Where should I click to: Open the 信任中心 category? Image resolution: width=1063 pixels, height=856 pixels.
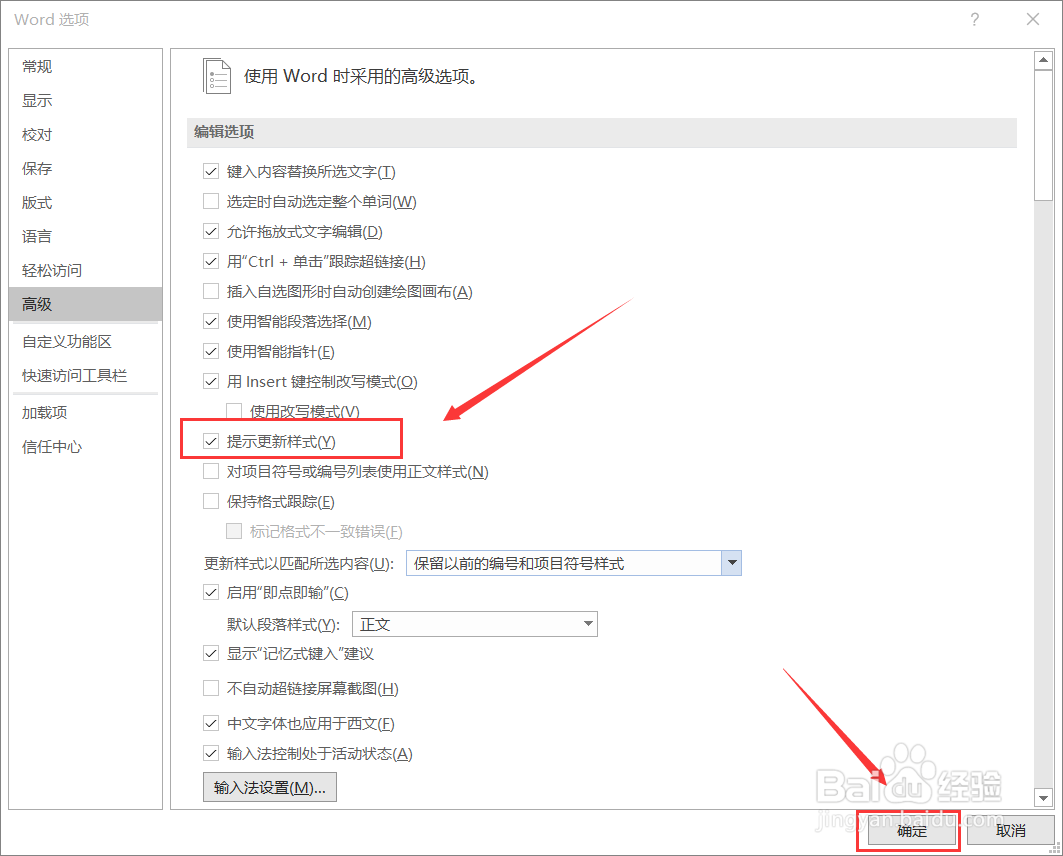[85, 446]
